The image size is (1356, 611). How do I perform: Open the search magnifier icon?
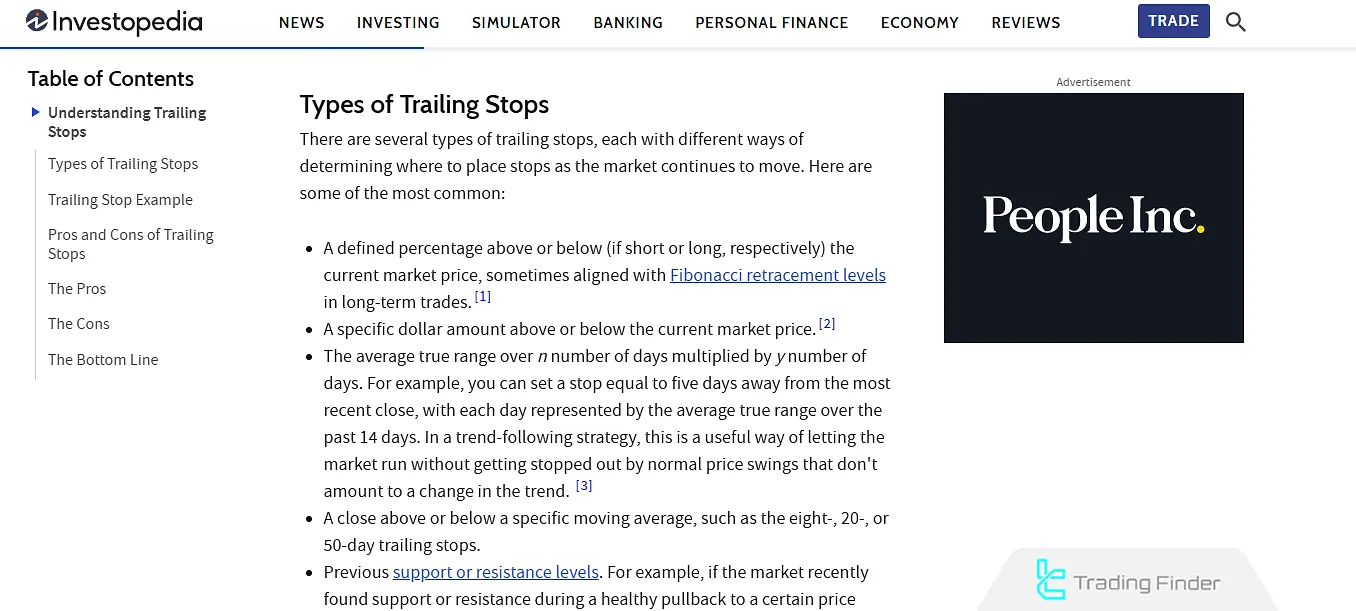pos(1235,21)
